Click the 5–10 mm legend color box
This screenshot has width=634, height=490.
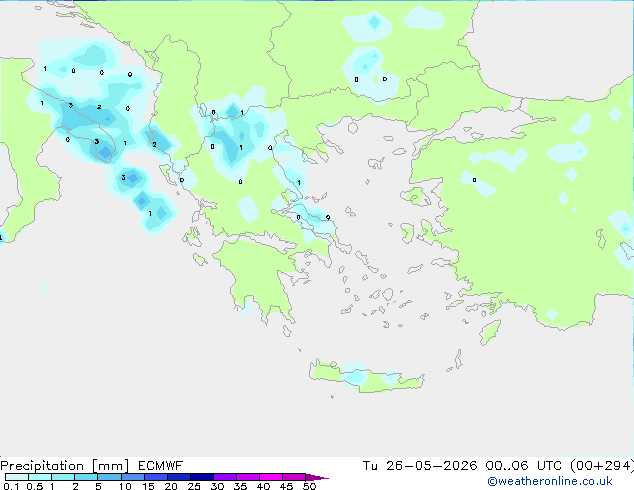[109, 477]
